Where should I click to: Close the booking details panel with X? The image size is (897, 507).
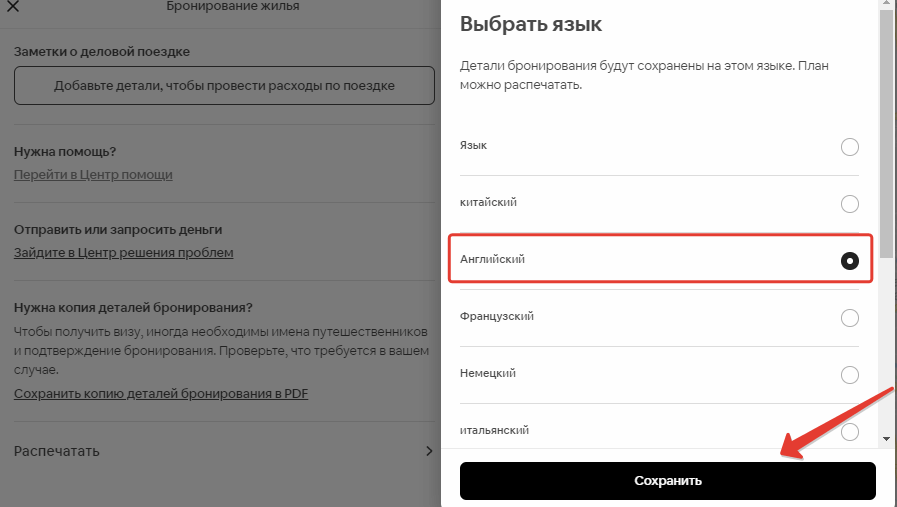13,8
